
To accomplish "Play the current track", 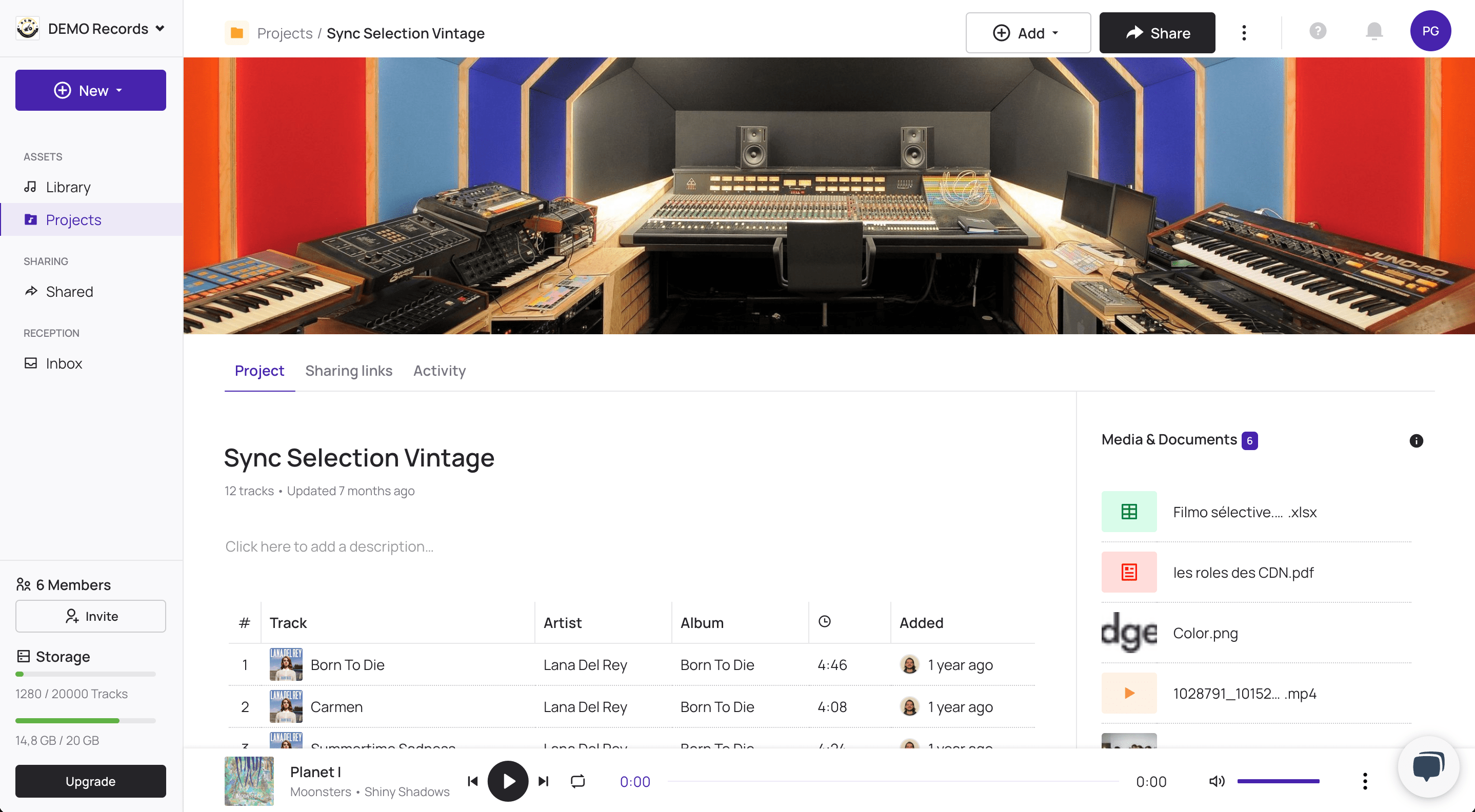I will [x=508, y=781].
